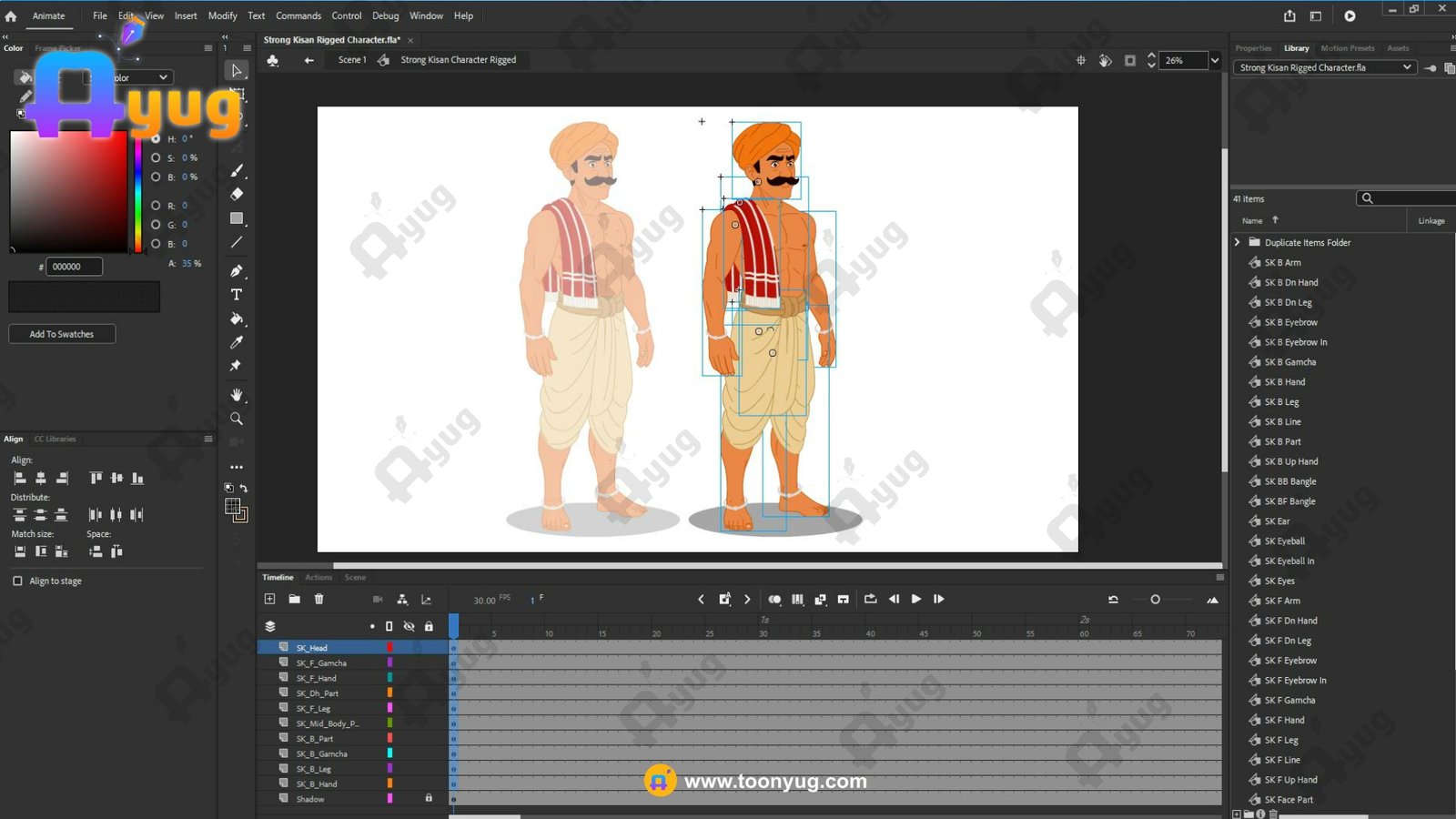This screenshot has height=819, width=1456.
Task: Select the Hue (H) radio button
Action: pos(156,139)
